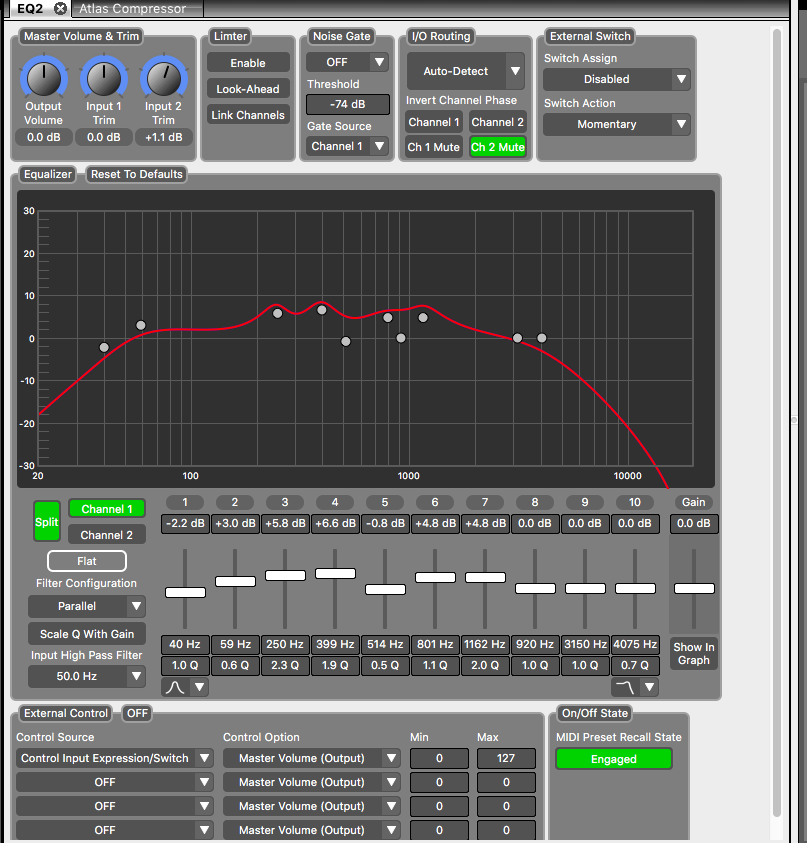The width and height of the screenshot is (807, 843).
Task: Click band 1 gain slider handle
Action: click(x=185, y=592)
